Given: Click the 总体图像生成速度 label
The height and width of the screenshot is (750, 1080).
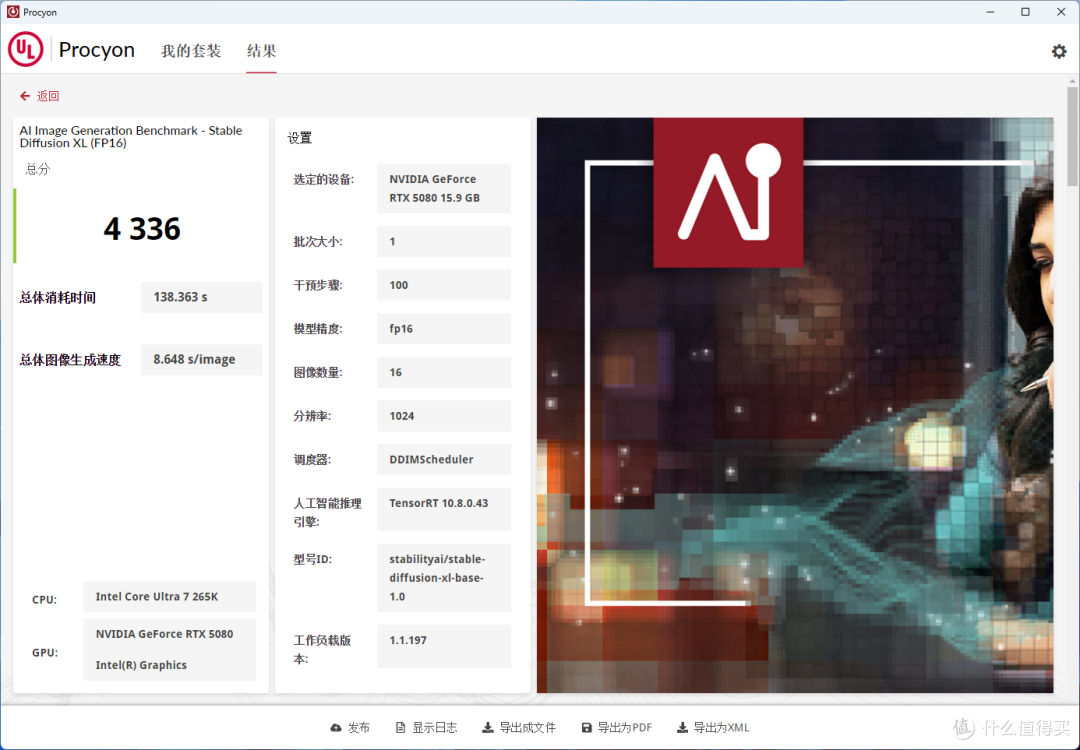Looking at the screenshot, I should [70, 360].
